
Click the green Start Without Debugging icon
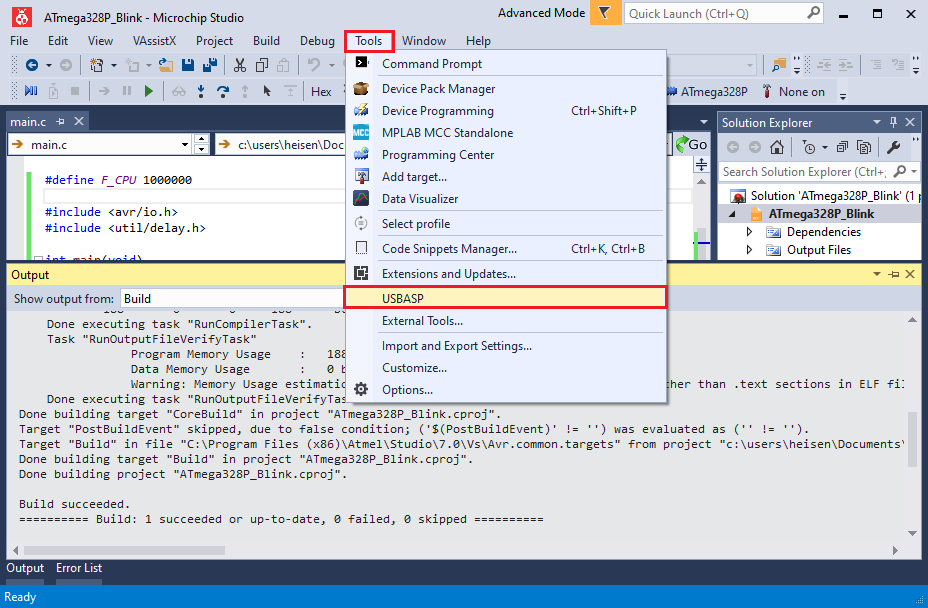149,91
